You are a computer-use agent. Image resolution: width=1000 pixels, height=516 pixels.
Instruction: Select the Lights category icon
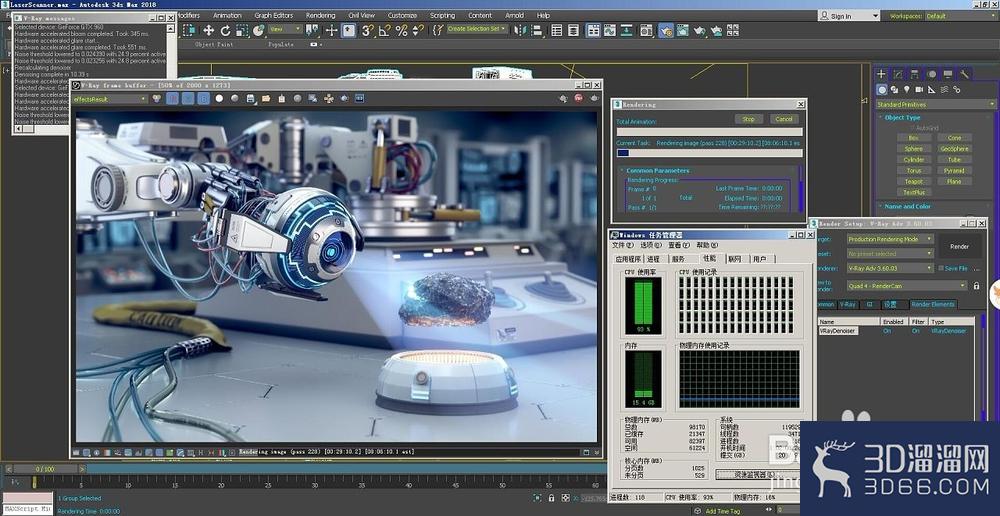coord(906,90)
